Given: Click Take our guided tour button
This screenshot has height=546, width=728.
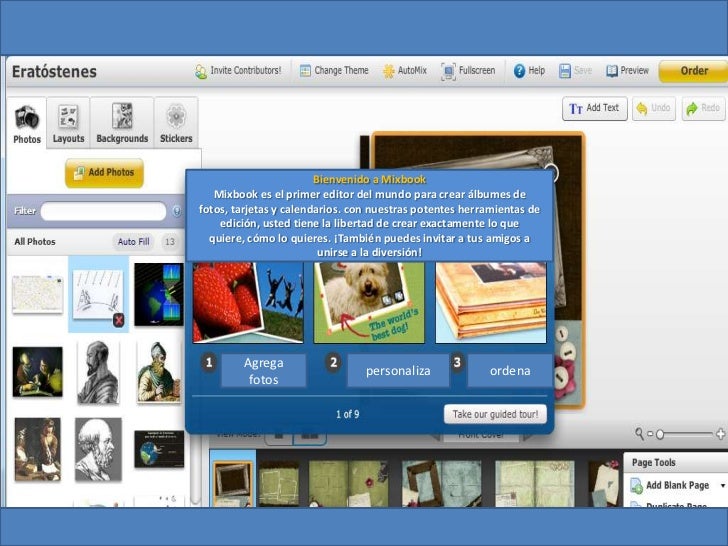Looking at the screenshot, I should tap(495, 414).
